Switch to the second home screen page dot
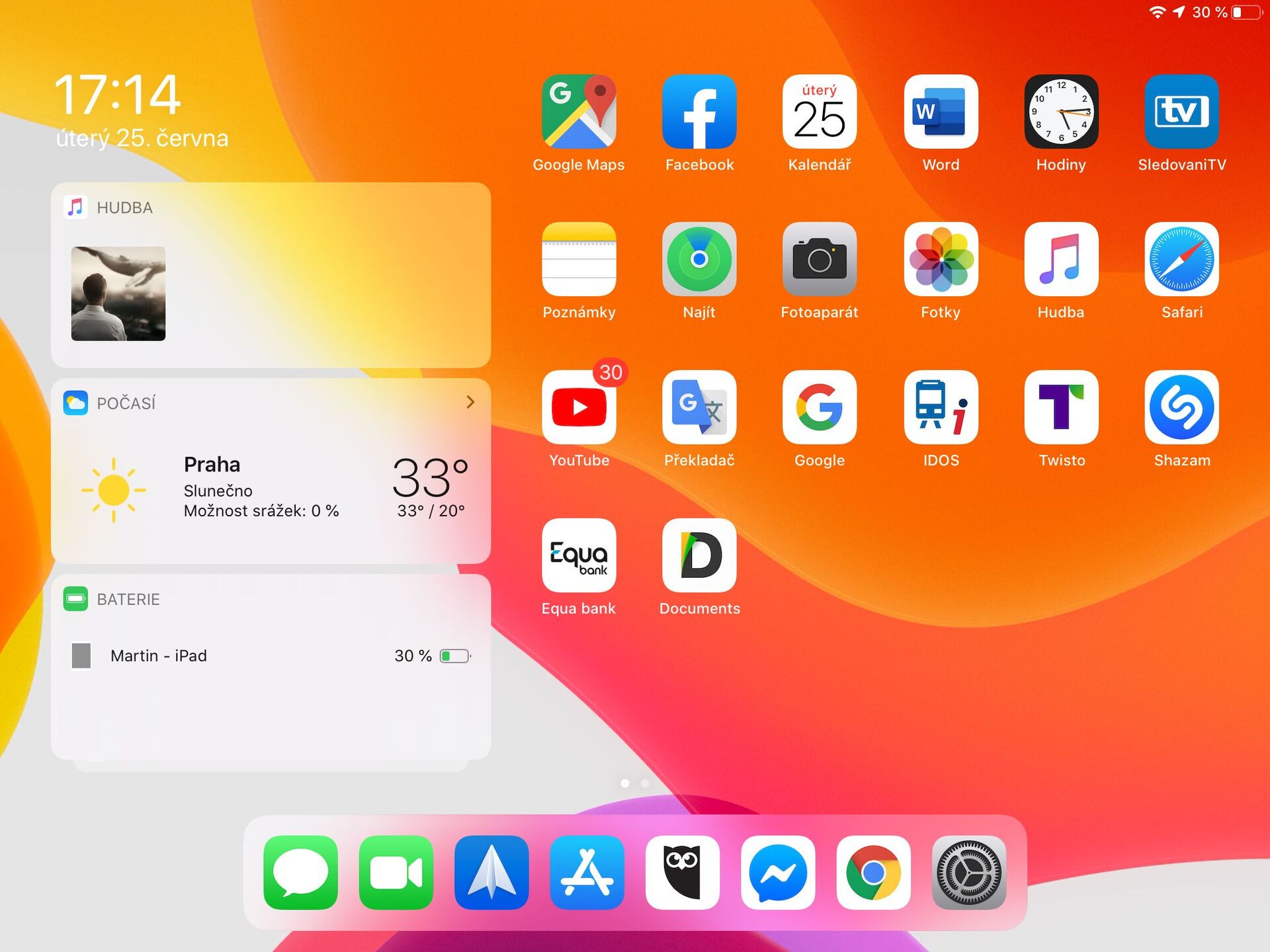 [645, 783]
